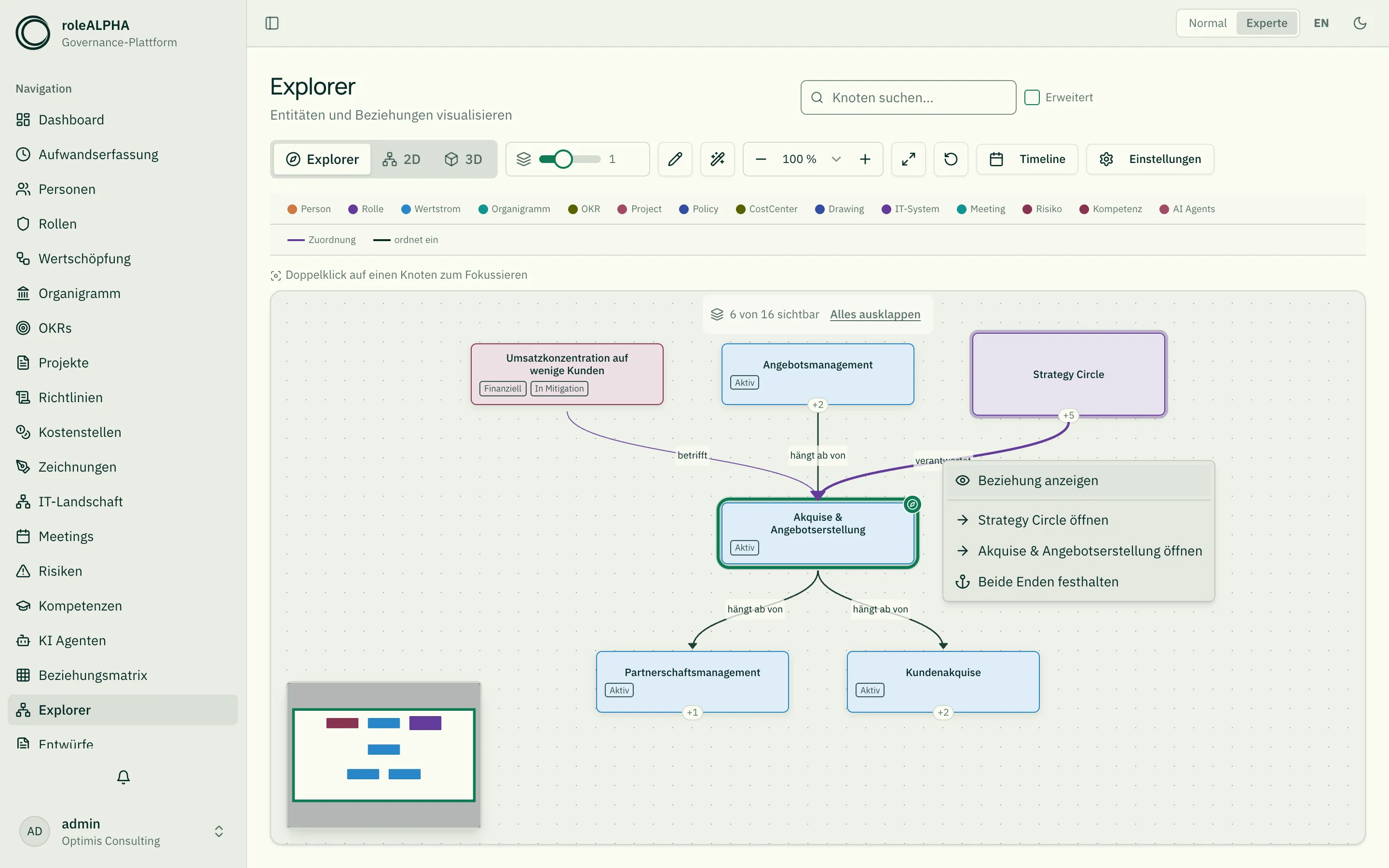This screenshot has width=1389, height=868.
Task: Click the magic wand auto-layout icon
Action: coord(718,159)
